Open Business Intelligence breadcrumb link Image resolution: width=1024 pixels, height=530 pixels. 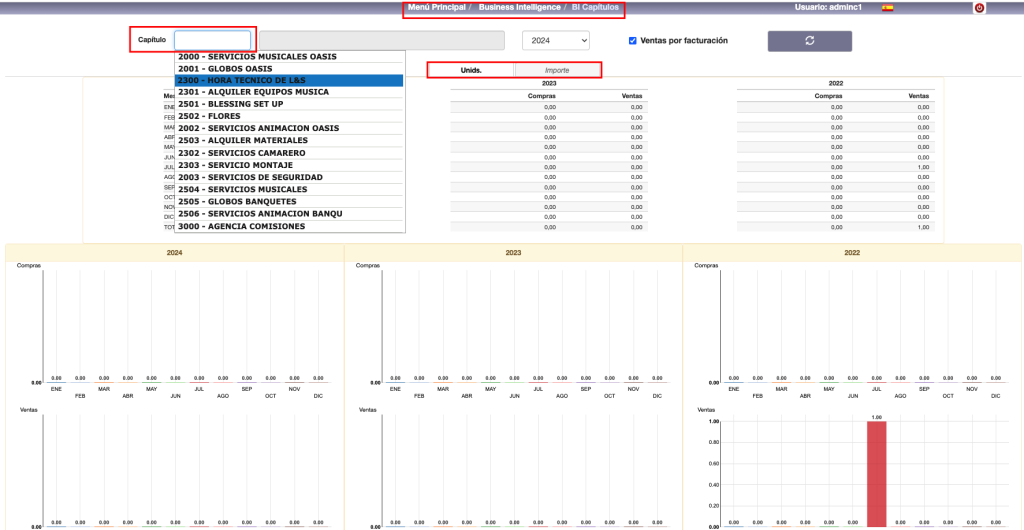pos(518,8)
